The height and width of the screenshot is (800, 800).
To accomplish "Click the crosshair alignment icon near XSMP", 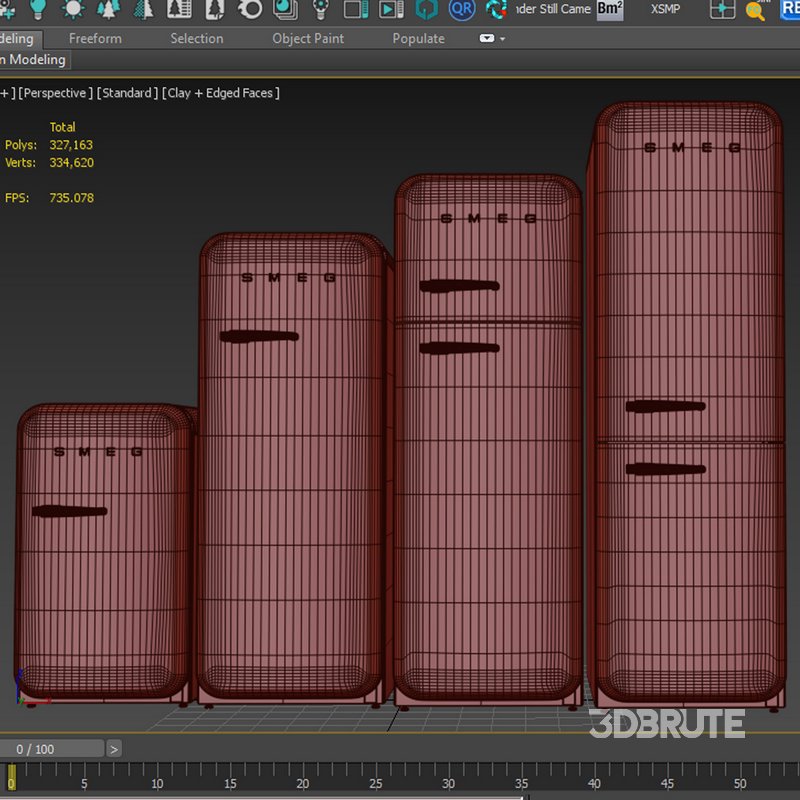I will 723,12.
